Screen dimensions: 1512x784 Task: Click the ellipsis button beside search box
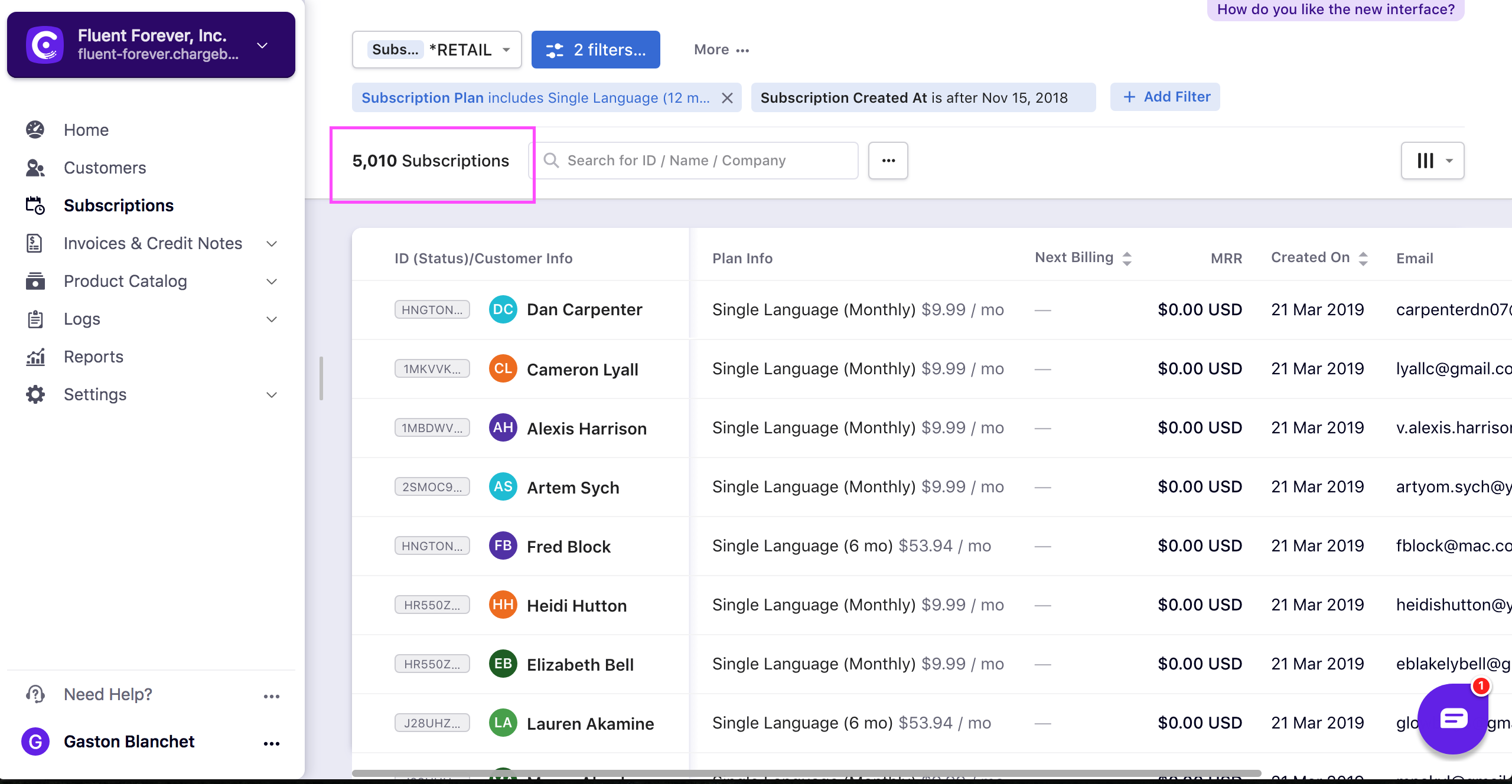(888, 161)
